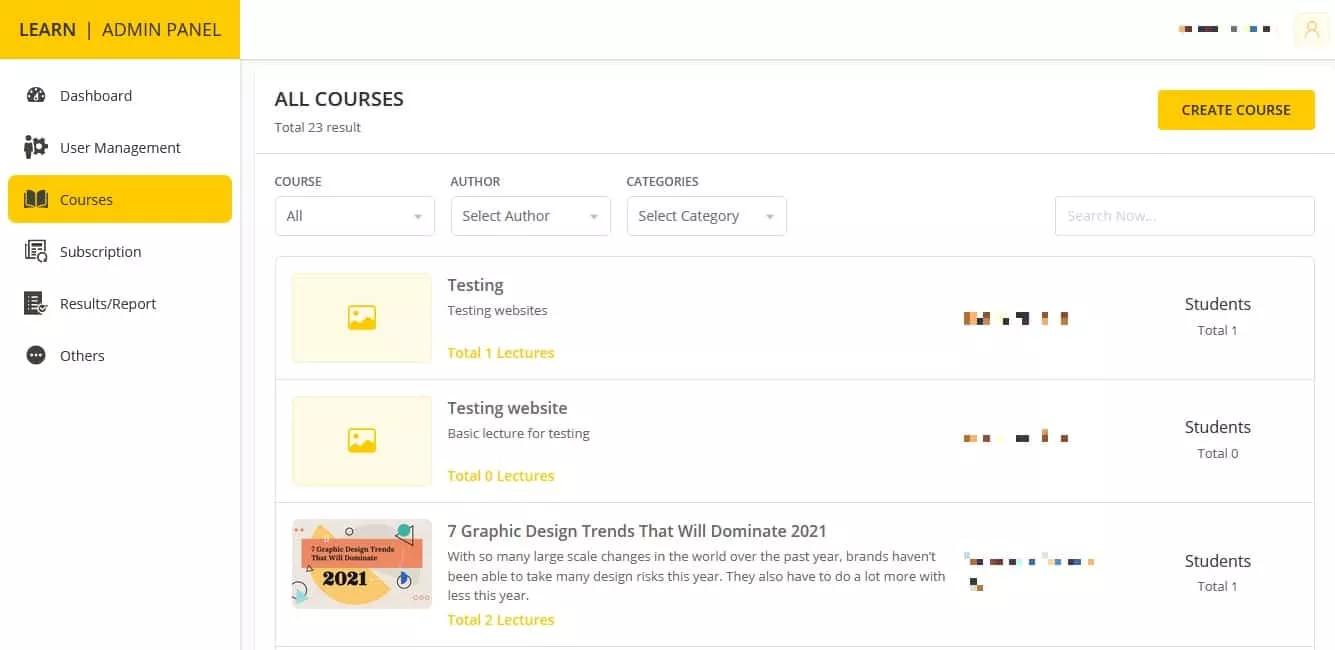Expand the Course filter dropdown showing All
This screenshot has height=650, width=1335.
[x=354, y=216]
